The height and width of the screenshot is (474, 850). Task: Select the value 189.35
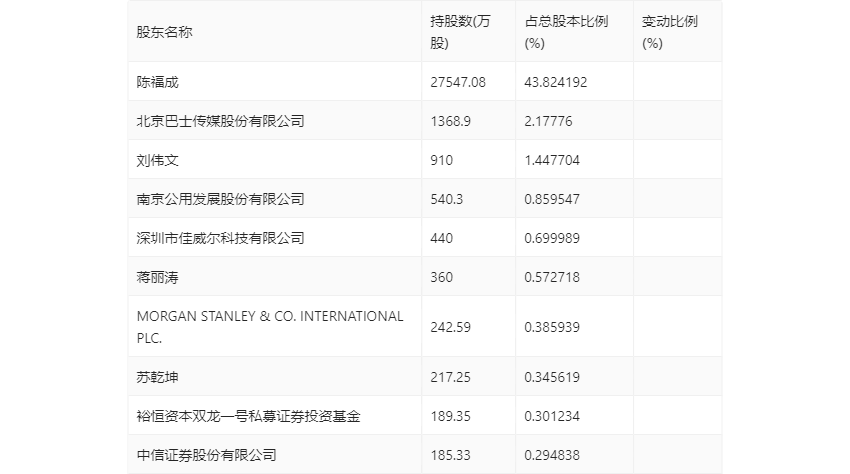[x=450, y=416]
